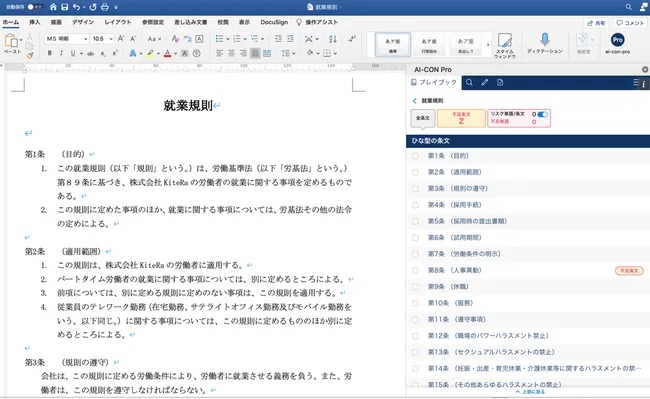
Task: Check the 第8条（人事異動）checkbox
Action: (x=415, y=271)
